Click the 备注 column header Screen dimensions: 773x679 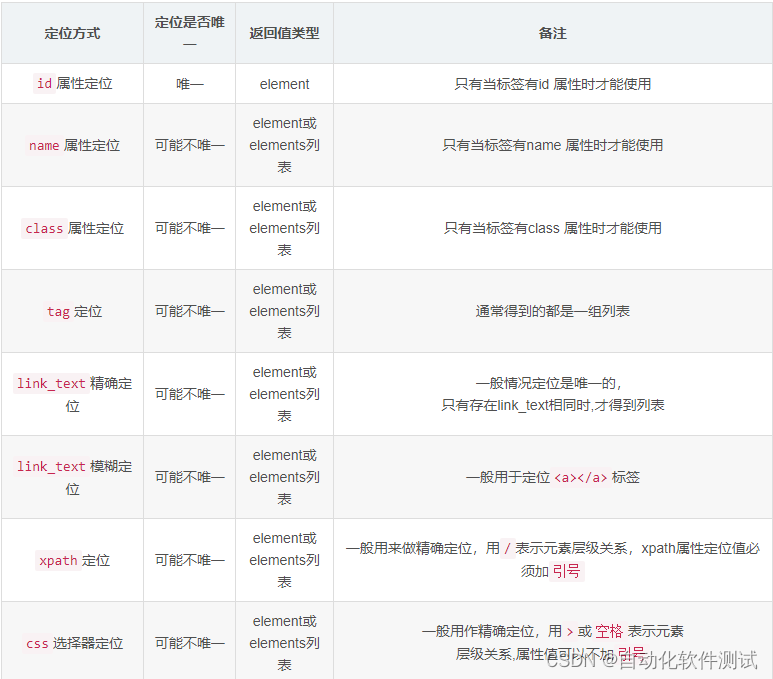tap(552, 33)
